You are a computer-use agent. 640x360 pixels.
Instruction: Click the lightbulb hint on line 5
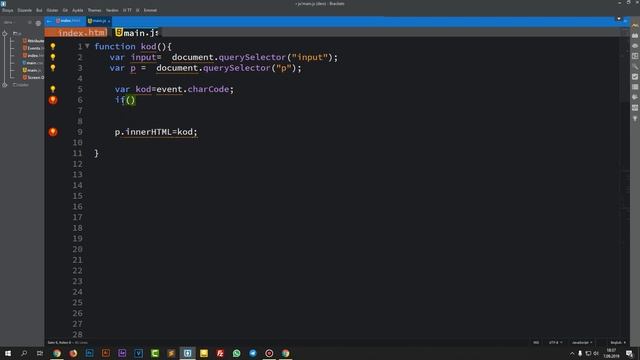pyautogui.click(x=53, y=89)
